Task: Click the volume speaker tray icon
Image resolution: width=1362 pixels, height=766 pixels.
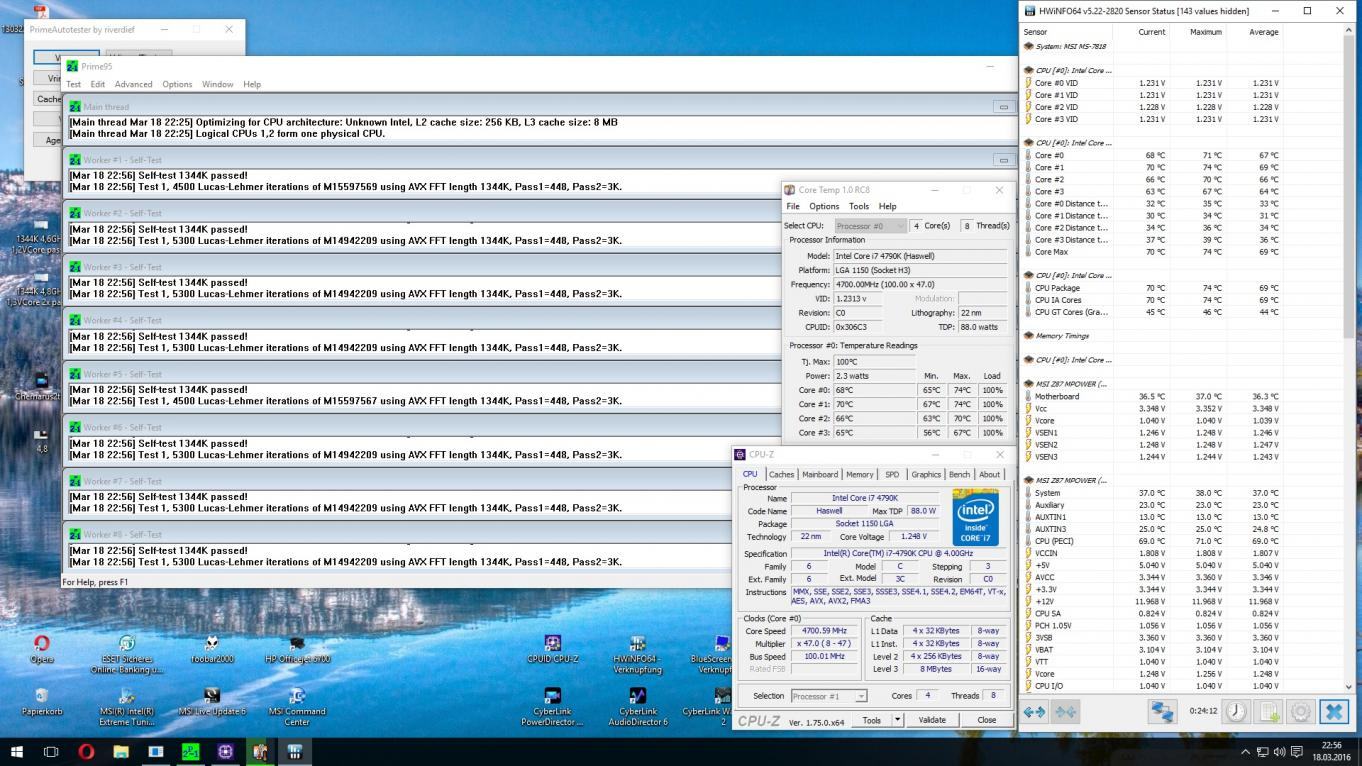Action: [x=1279, y=752]
